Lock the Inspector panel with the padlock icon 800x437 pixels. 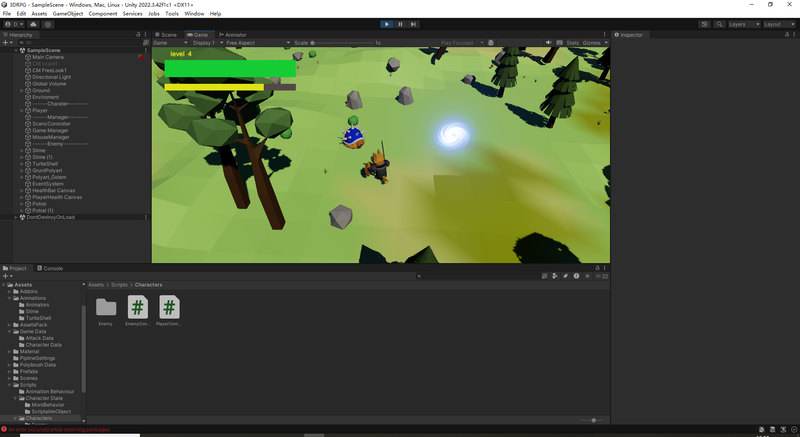pyautogui.click(x=787, y=35)
